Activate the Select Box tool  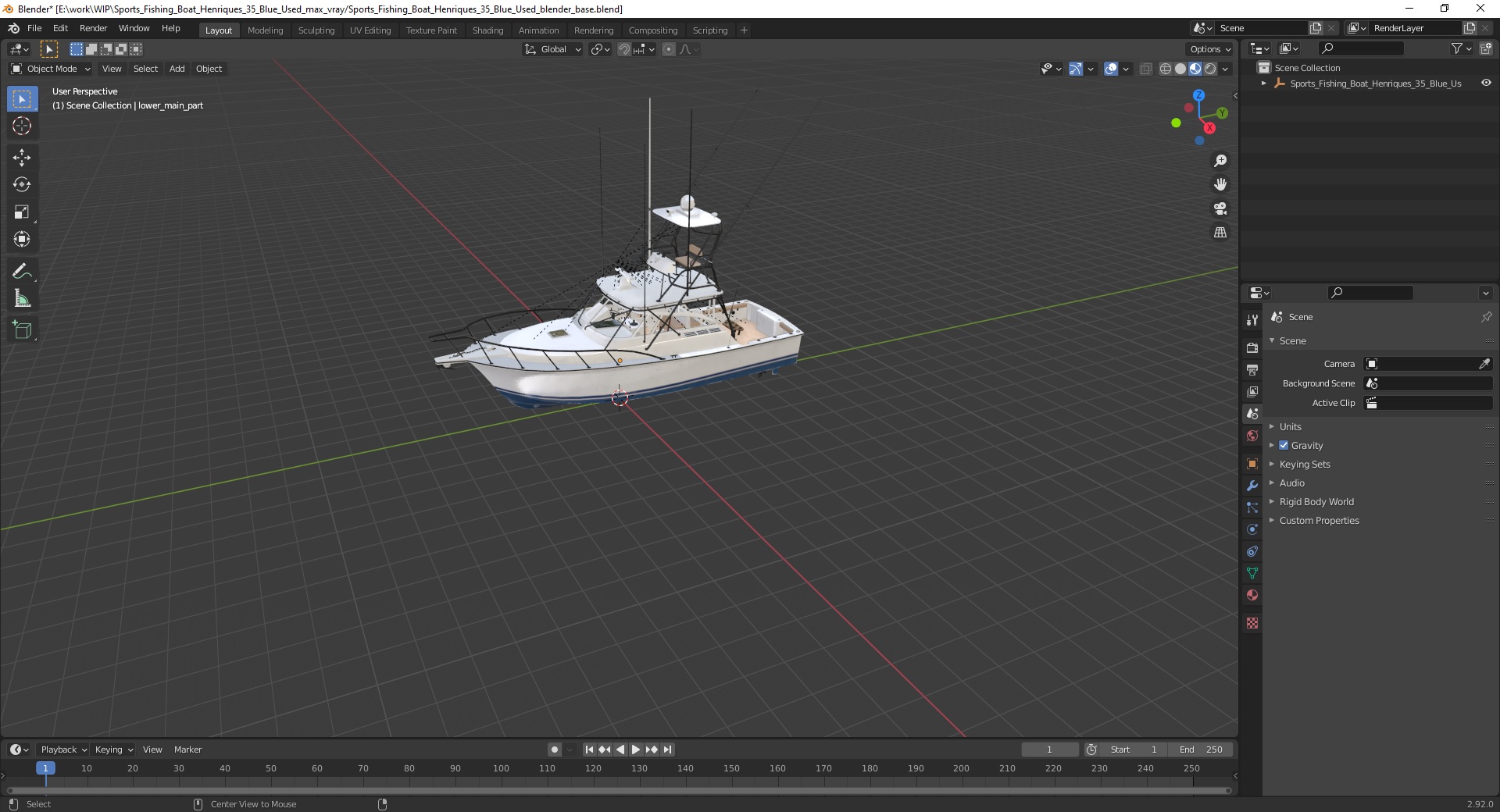22,99
